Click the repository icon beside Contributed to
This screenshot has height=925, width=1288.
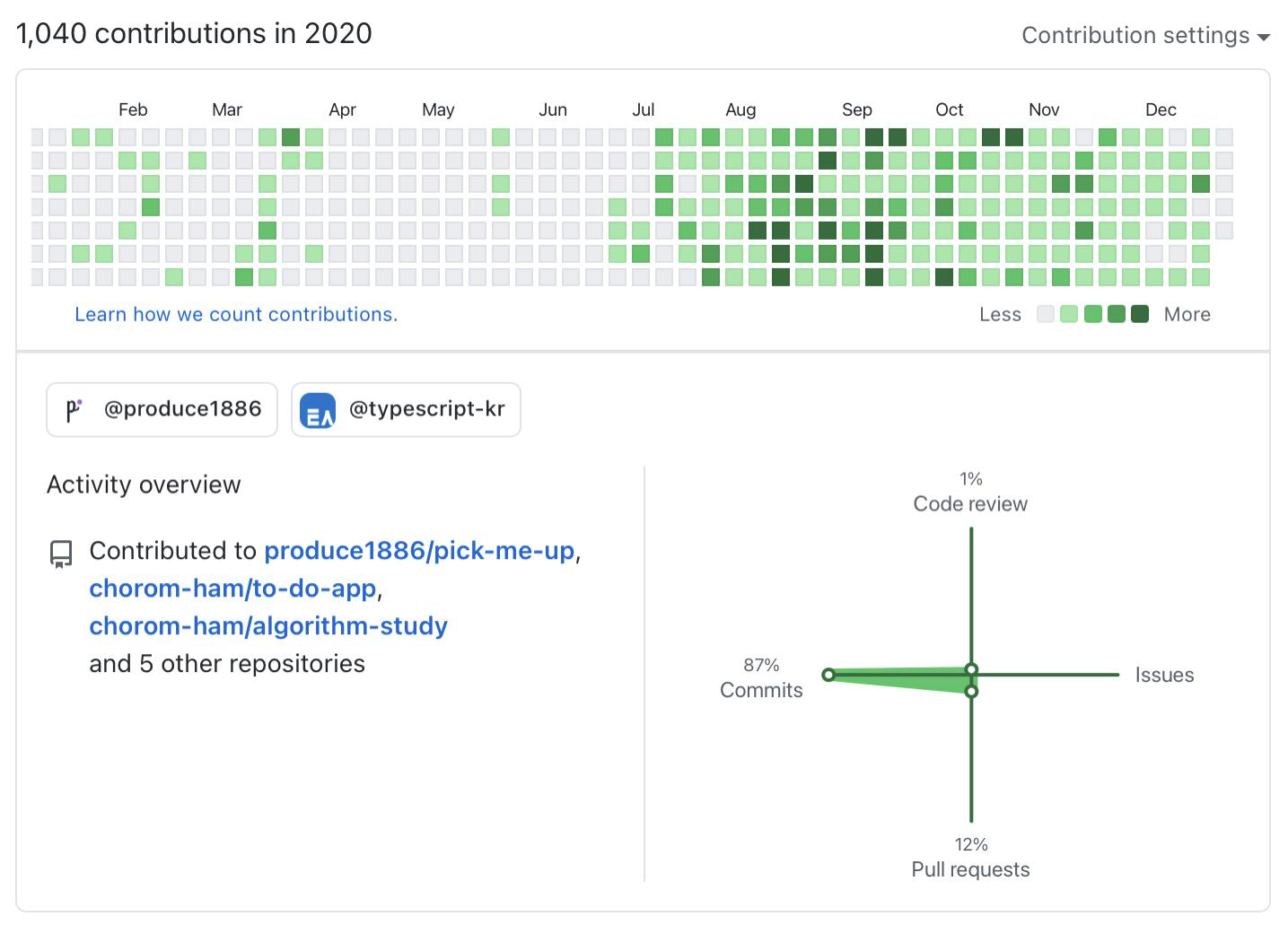point(61,554)
